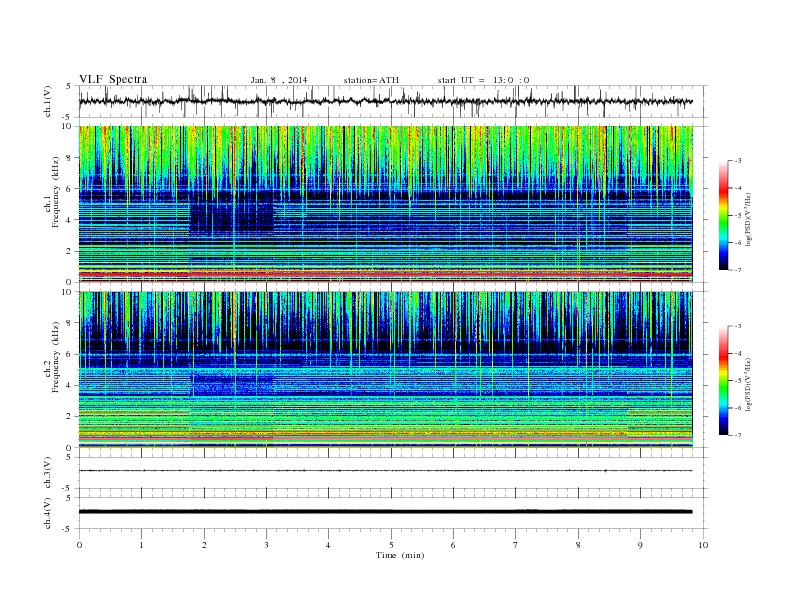Click the "Time (min)" x-axis label
The image size is (792, 612).
point(400,555)
